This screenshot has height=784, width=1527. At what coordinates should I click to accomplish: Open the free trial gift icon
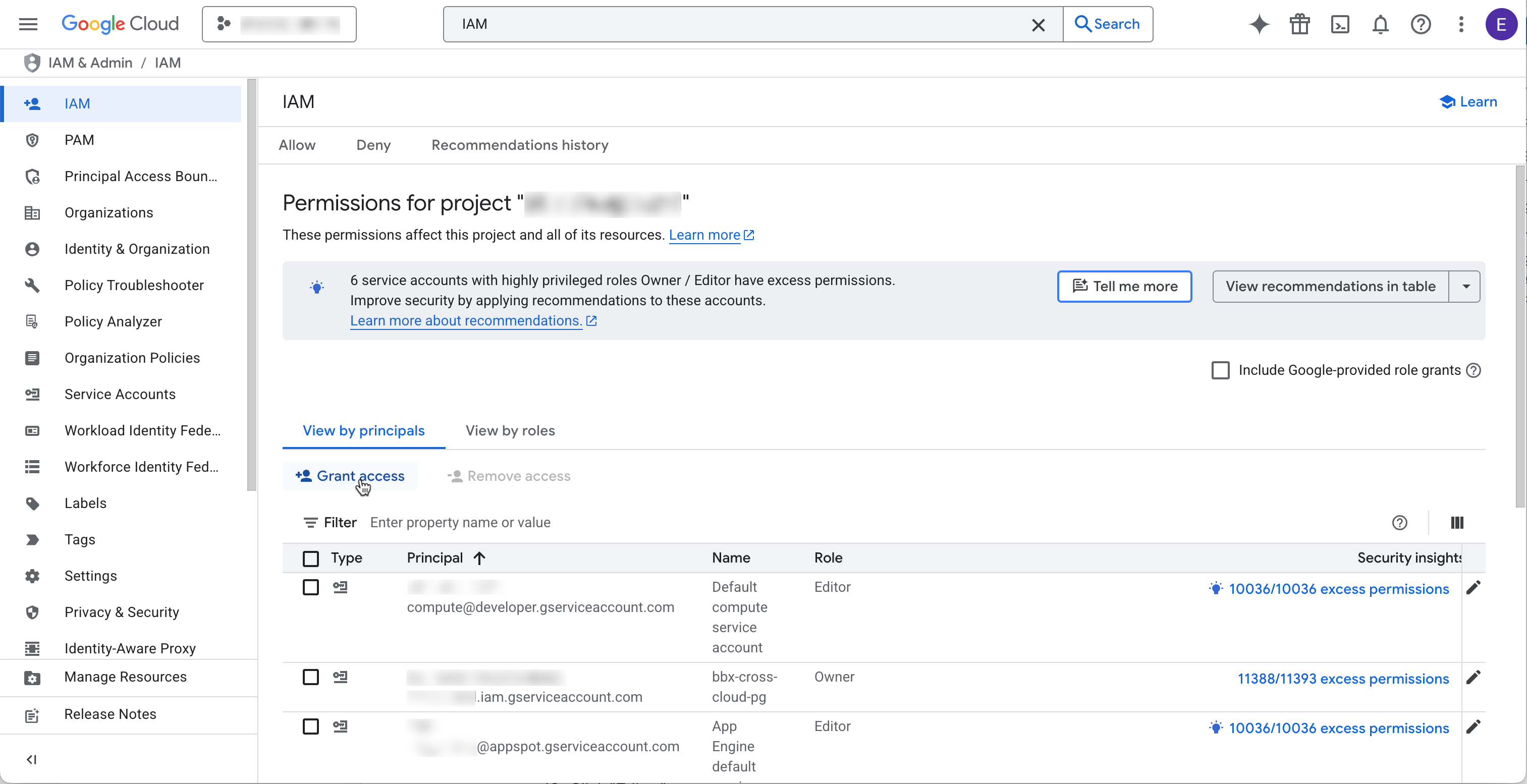1299,24
